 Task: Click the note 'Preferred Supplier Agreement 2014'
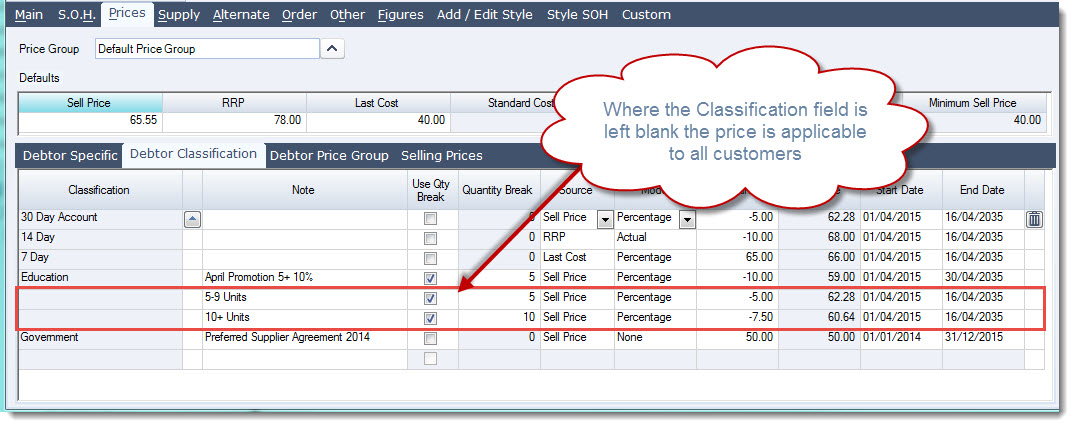(x=288, y=337)
